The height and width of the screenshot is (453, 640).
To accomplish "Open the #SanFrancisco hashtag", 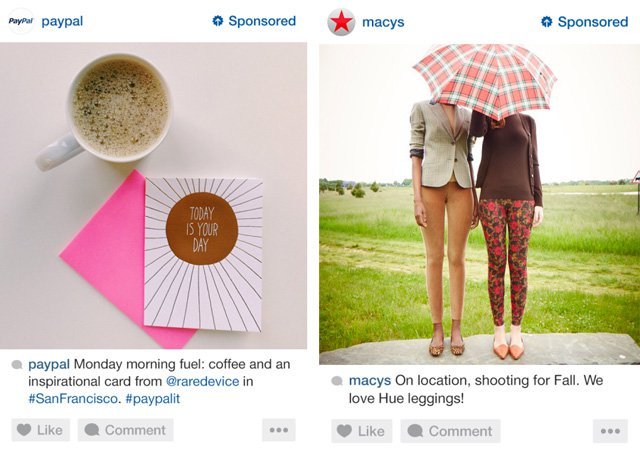I will 73,398.
